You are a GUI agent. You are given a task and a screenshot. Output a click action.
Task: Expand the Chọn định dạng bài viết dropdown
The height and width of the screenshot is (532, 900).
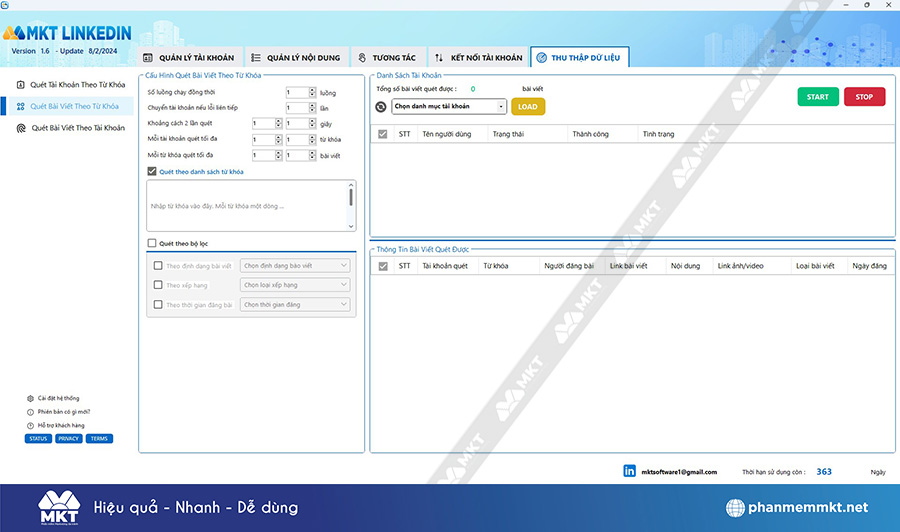[296, 266]
